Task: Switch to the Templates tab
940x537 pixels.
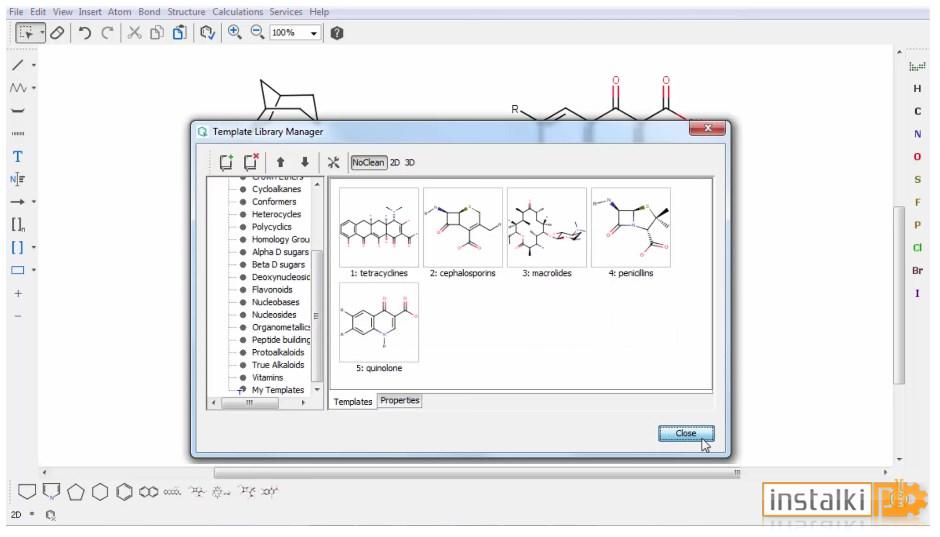Action: pos(352,402)
